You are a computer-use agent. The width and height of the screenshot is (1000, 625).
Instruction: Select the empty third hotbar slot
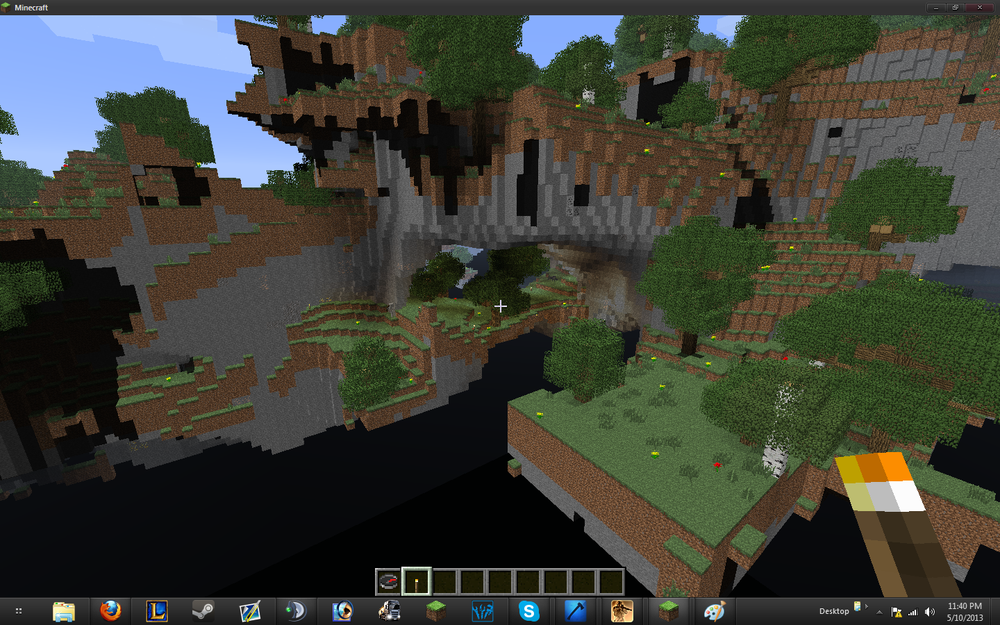(x=445, y=582)
